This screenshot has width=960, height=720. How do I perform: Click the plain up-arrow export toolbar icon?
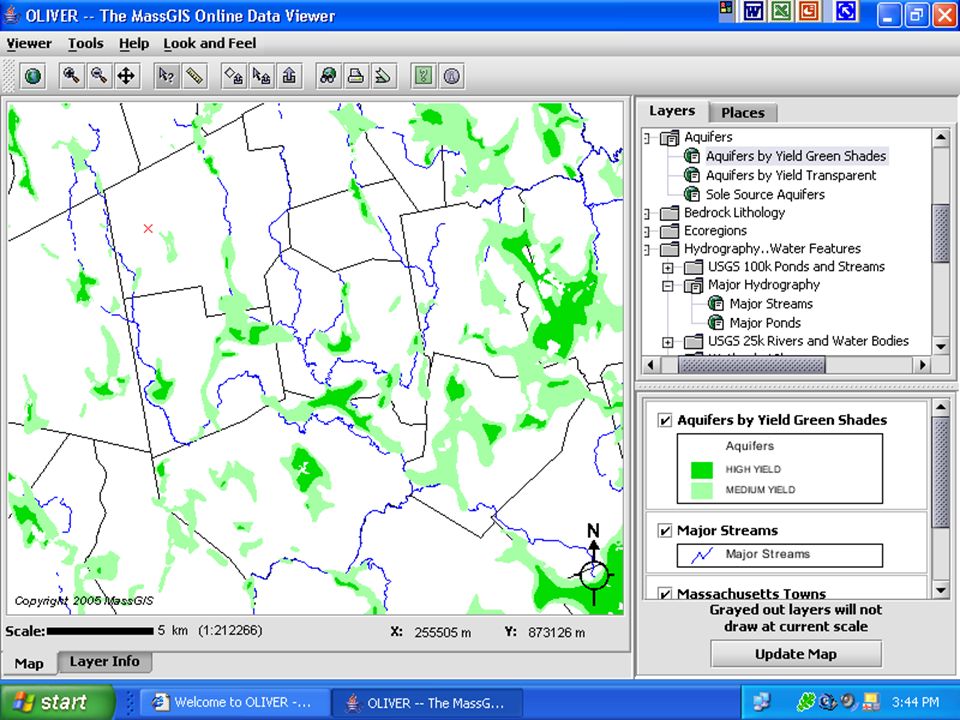pos(289,76)
